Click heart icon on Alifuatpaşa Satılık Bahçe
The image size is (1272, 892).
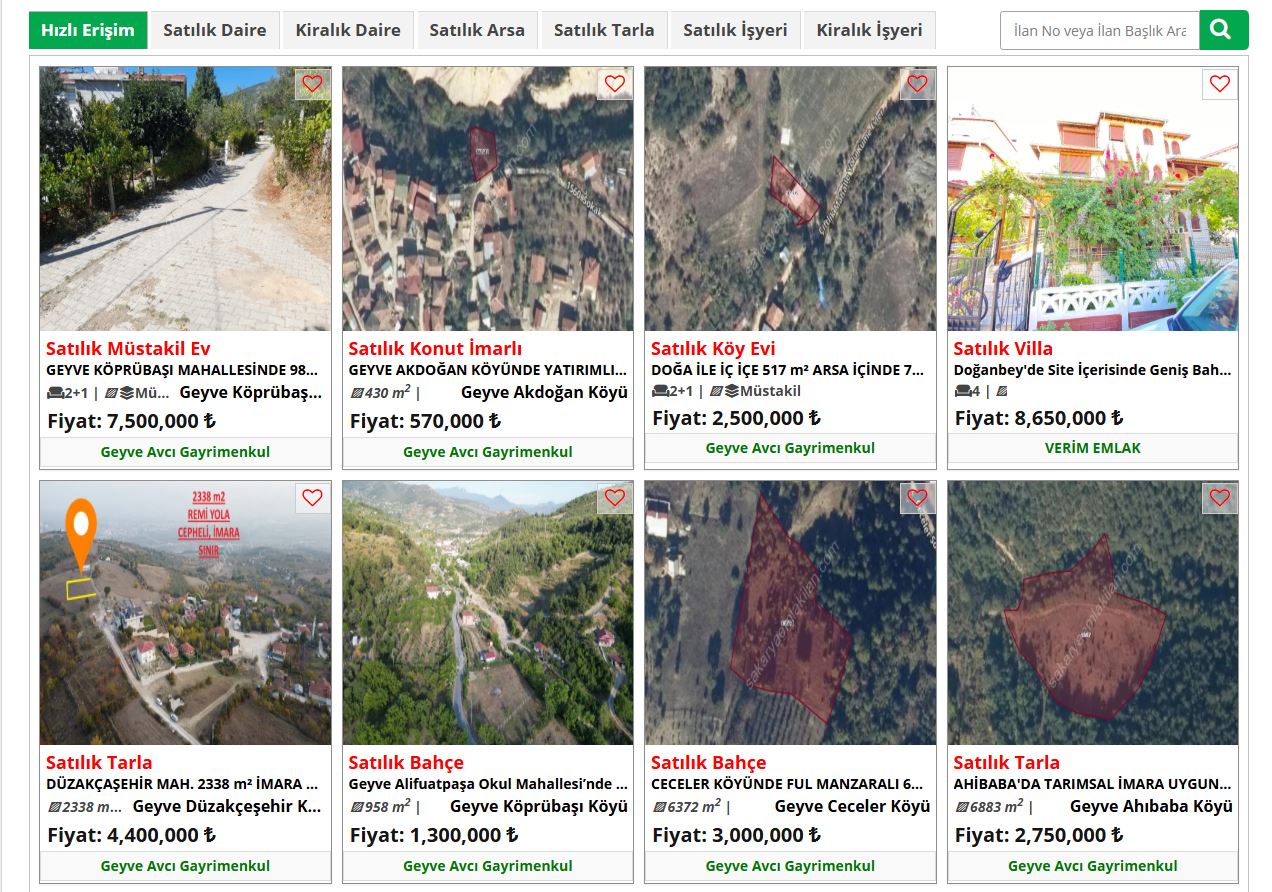615,498
